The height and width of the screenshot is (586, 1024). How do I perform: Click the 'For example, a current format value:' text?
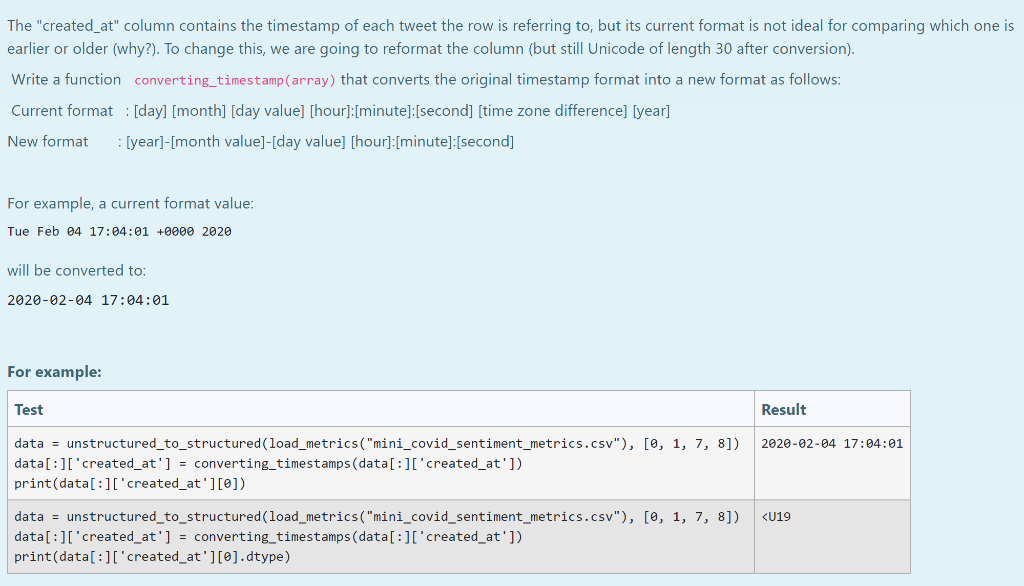click(x=131, y=203)
